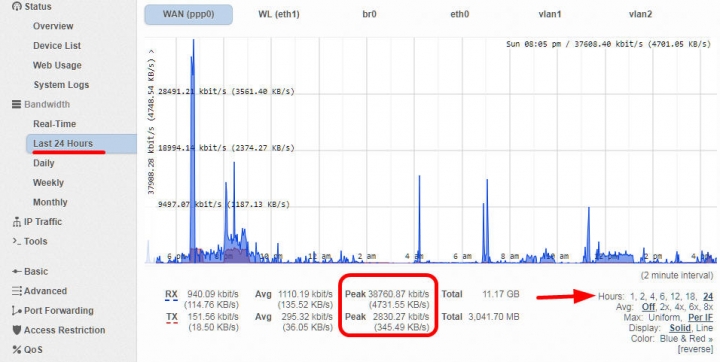
Task: Switch to the br0 tab
Action: coord(369,14)
